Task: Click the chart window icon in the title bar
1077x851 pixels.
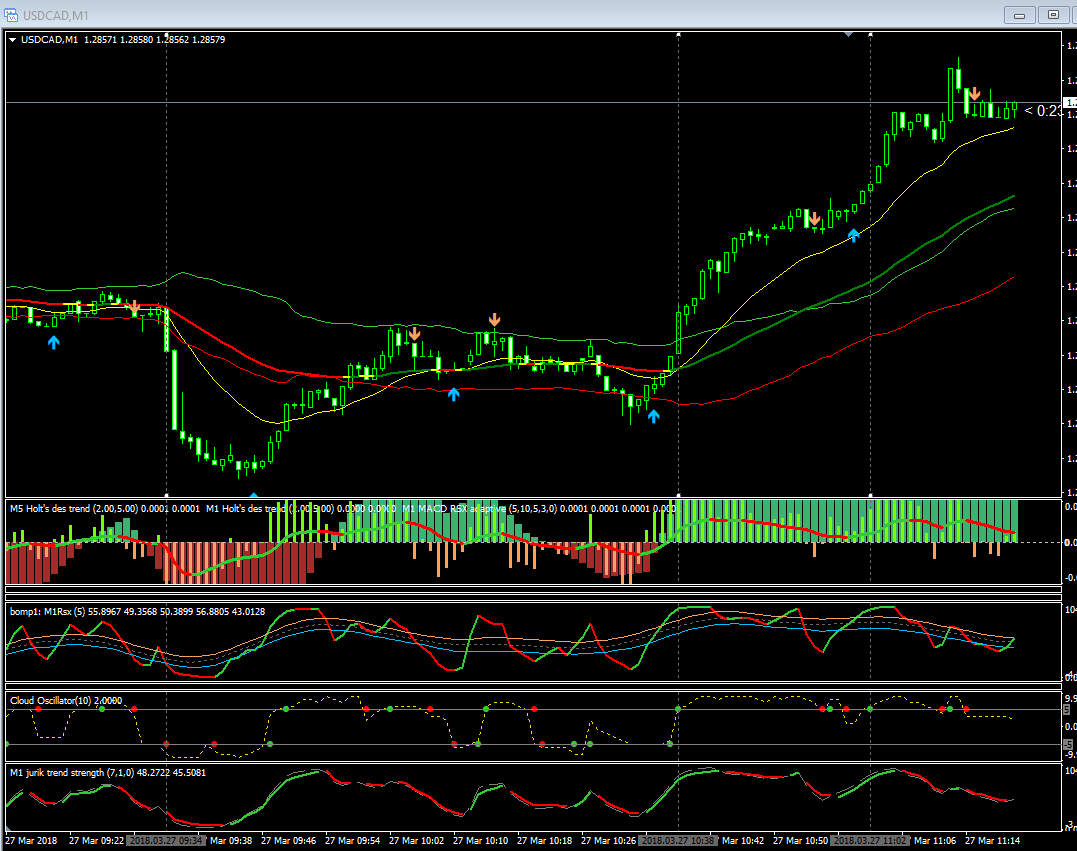Action: [11, 14]
